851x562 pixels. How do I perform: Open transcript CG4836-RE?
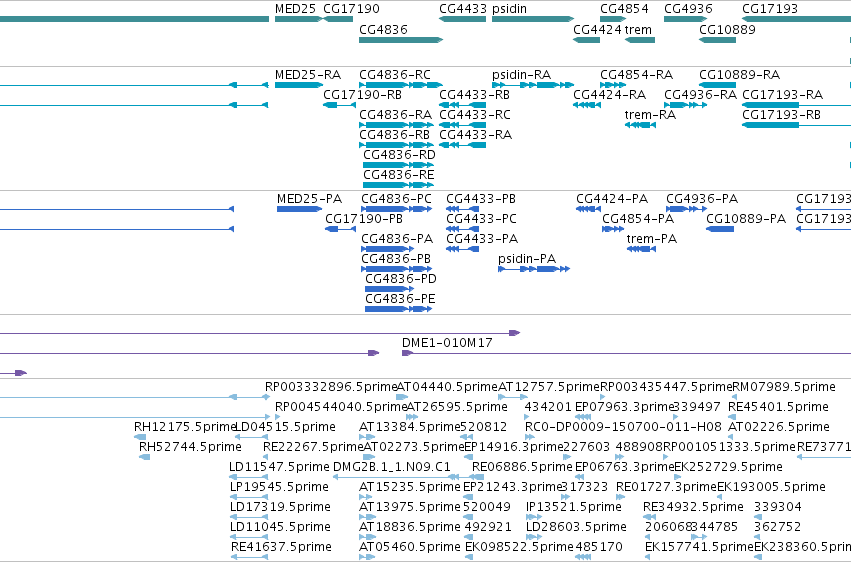(398, 175)
